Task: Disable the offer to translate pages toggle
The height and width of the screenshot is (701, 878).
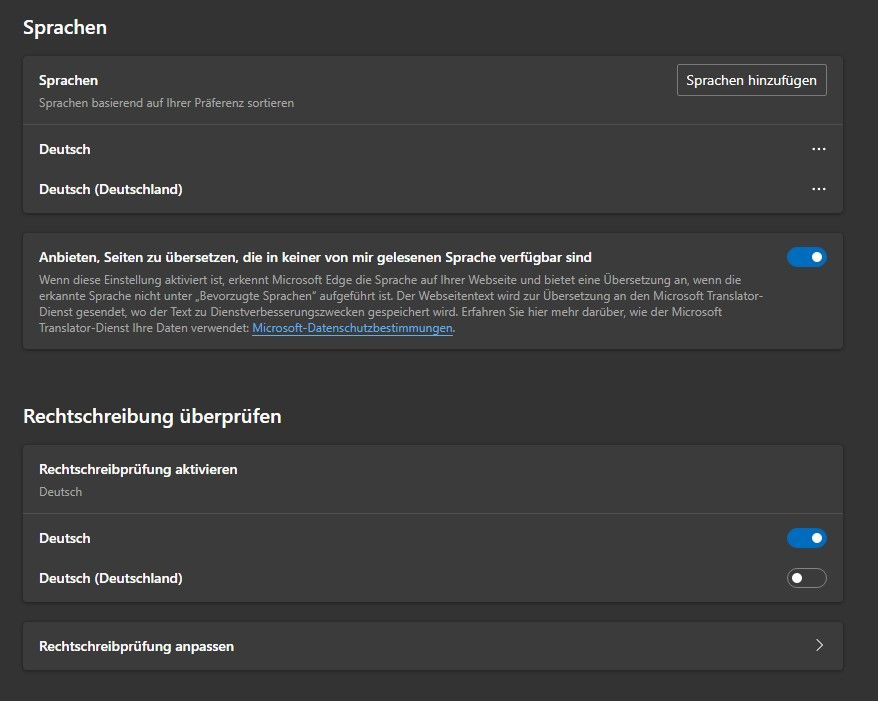Action: coord(807,257)
